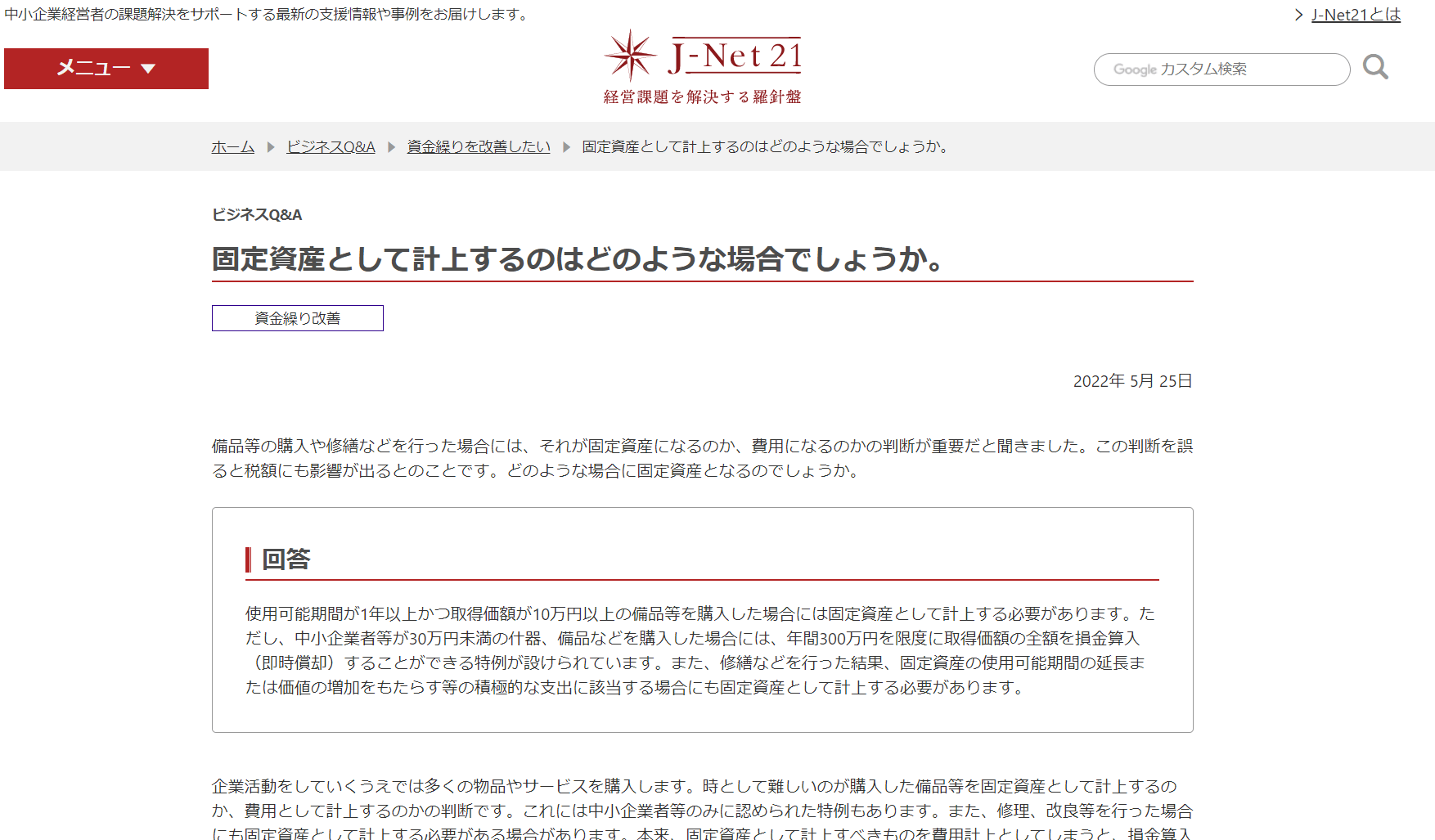Screen dimensions: 1435x840
Task: Click the current page breadcrumb text
Action: (767, 146)
